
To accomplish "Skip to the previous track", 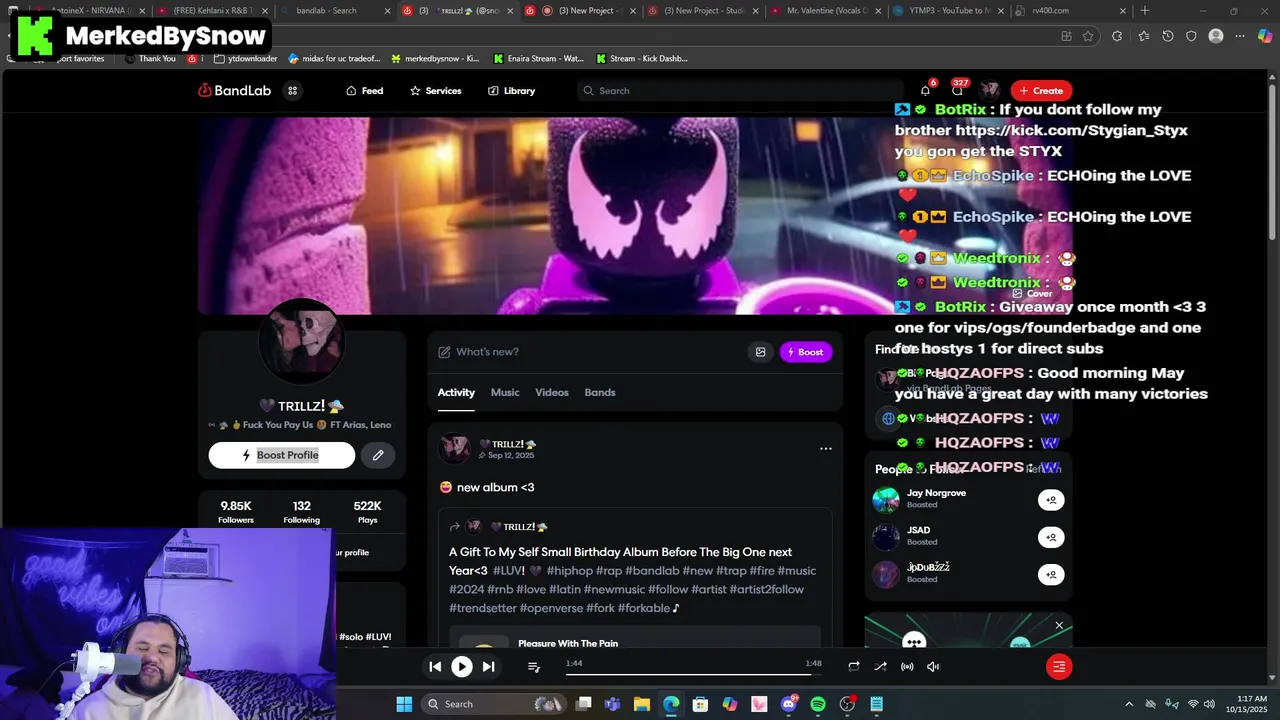I will coord(435,667).
